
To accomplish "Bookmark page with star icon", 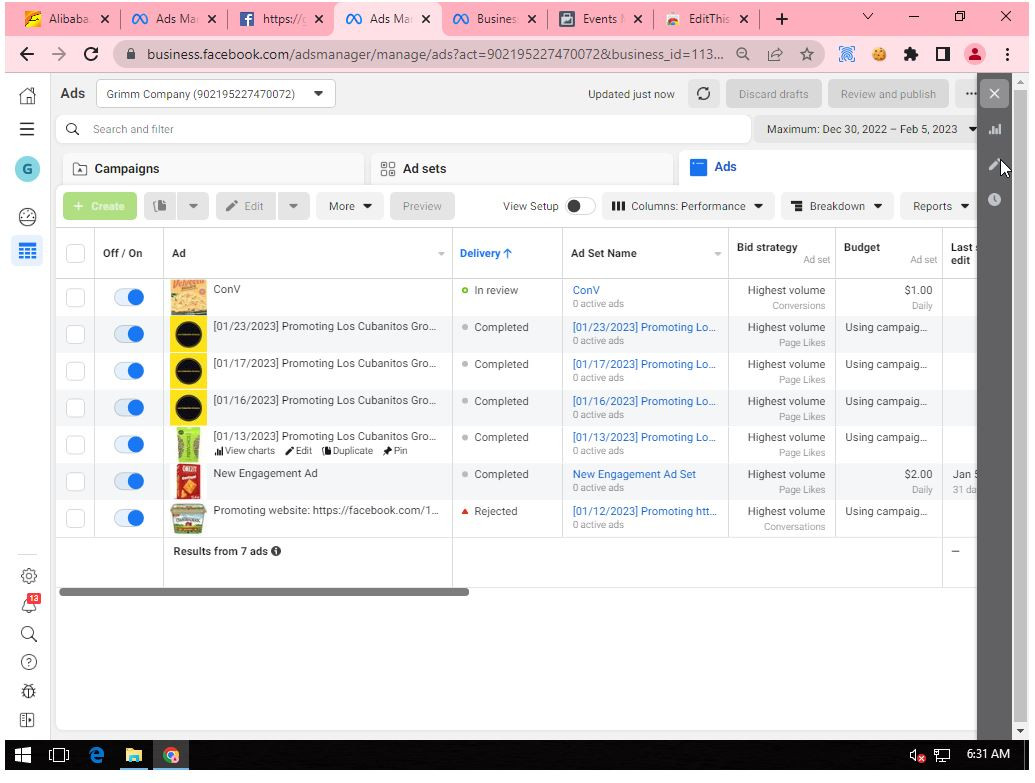I will pyautogui.click(x=807, y=54).
